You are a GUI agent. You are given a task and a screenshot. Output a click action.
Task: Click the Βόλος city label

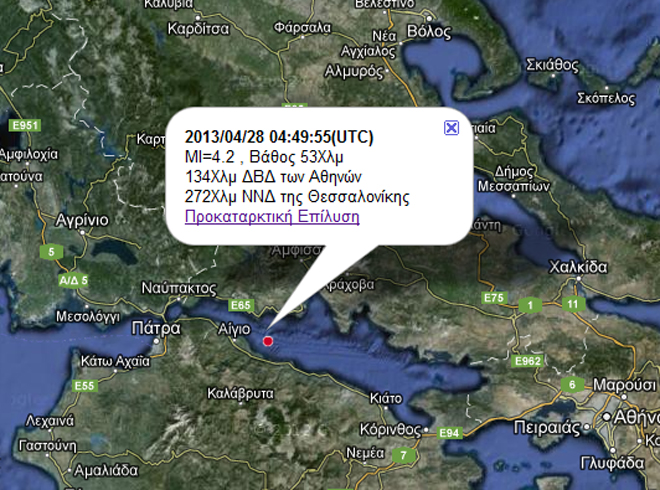pyautogui.click(x=429, y=32)
